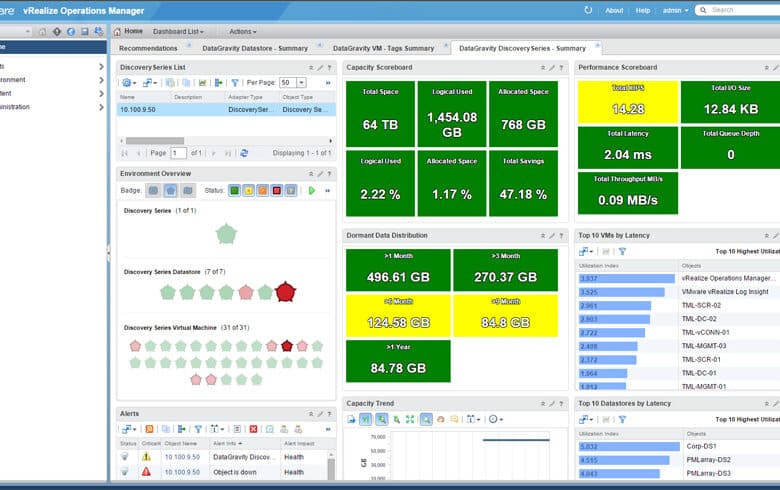Edit the Dormant Data Distribution widget with pencil icon
This screenshot has width=780, height=490.
[552, 236]
